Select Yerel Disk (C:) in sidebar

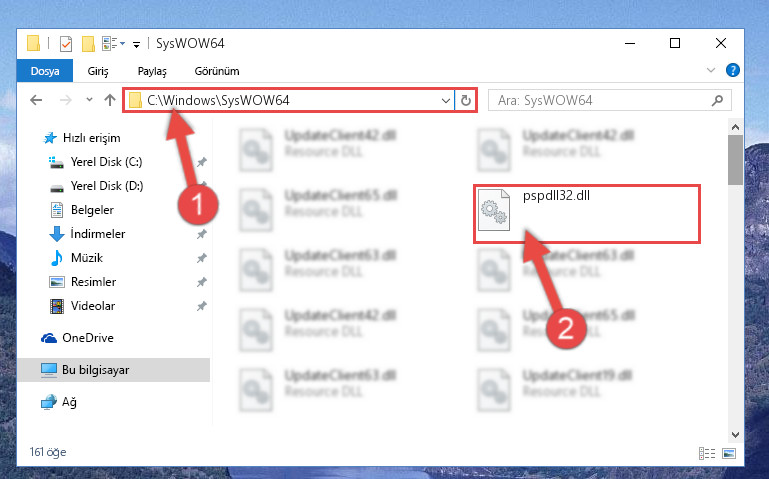pyautogui.click(x=106, y=162)
